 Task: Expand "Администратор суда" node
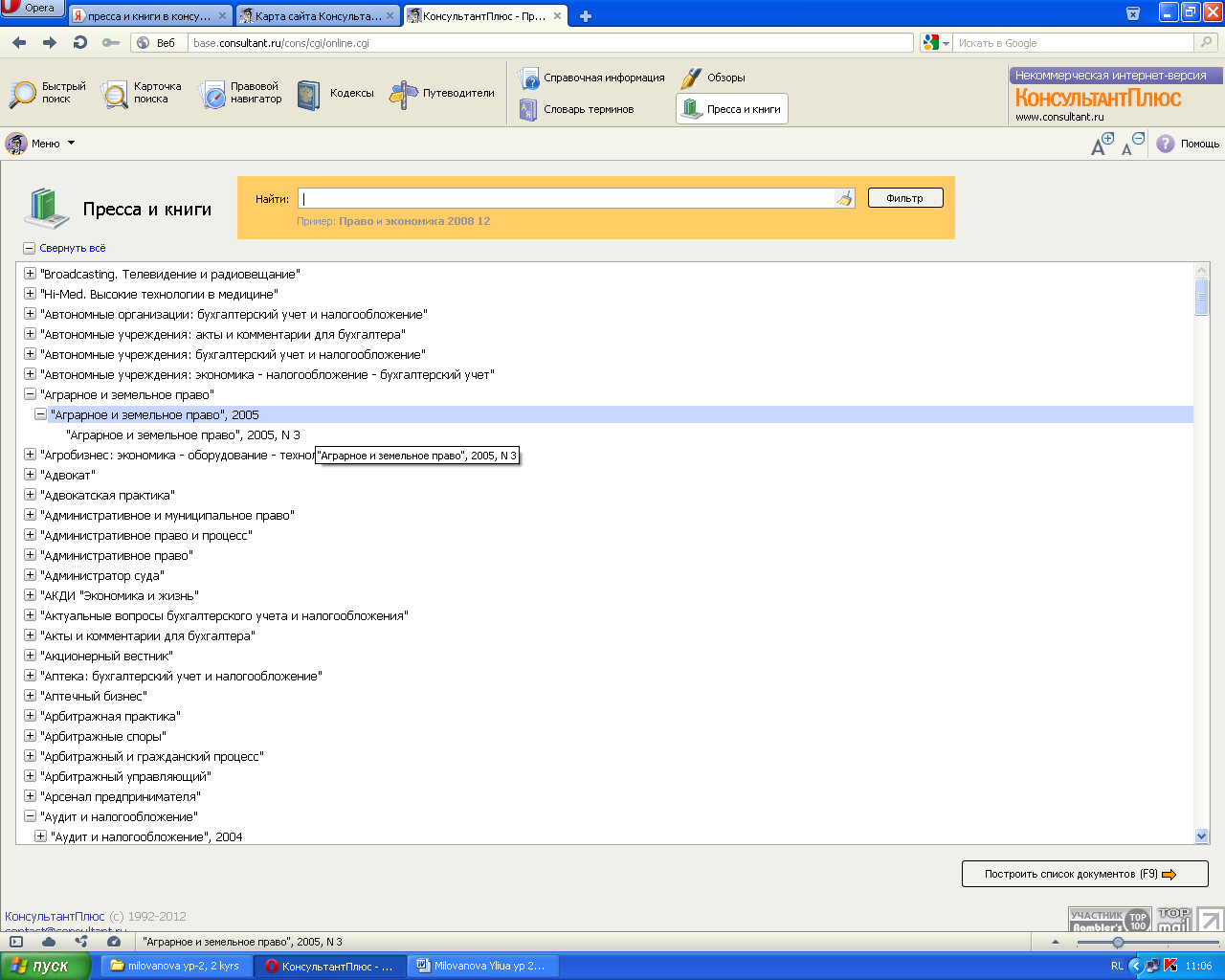pos(30,575)
